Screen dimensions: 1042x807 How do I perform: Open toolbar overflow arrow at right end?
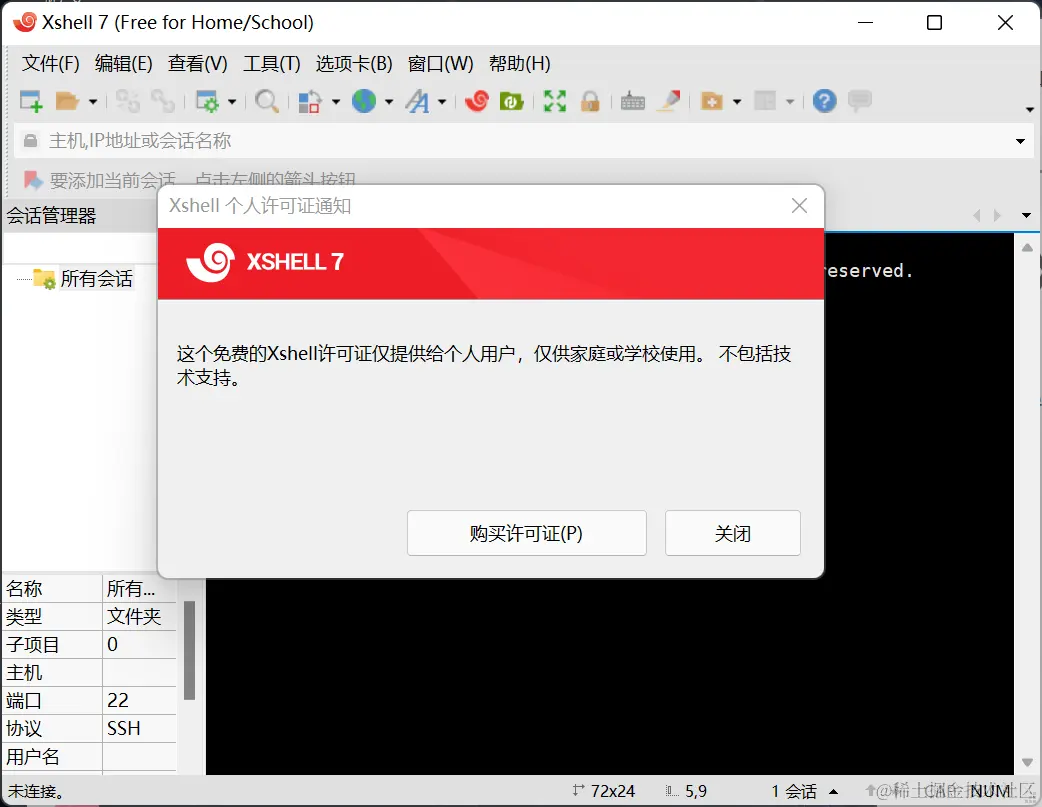(x=1029, y=110)
